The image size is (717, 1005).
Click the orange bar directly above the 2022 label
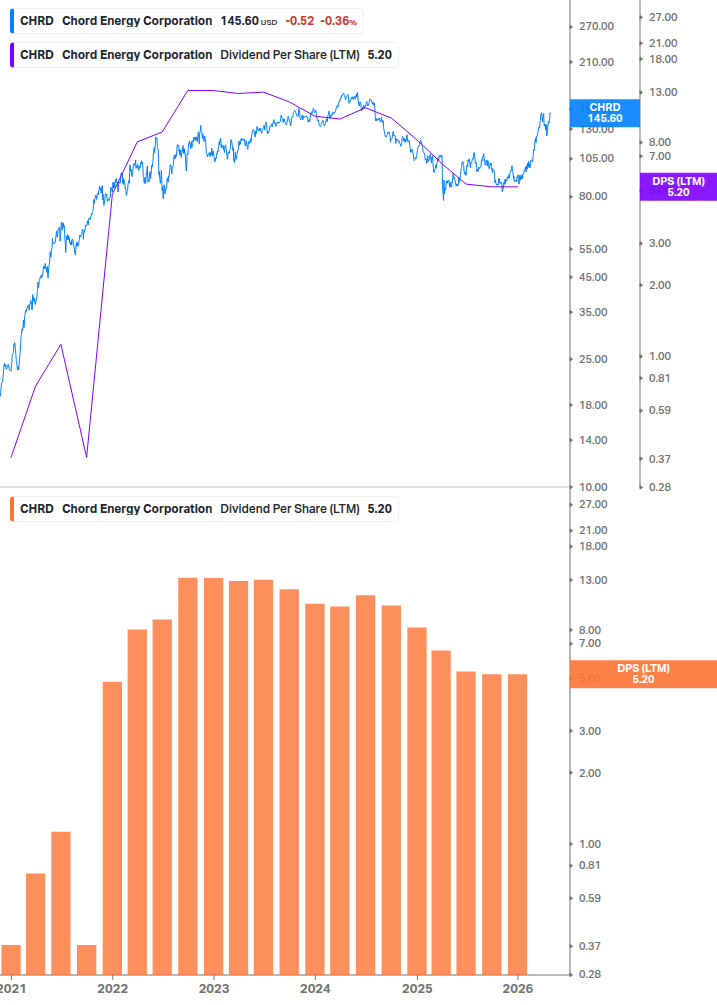(x=112, y=828)
